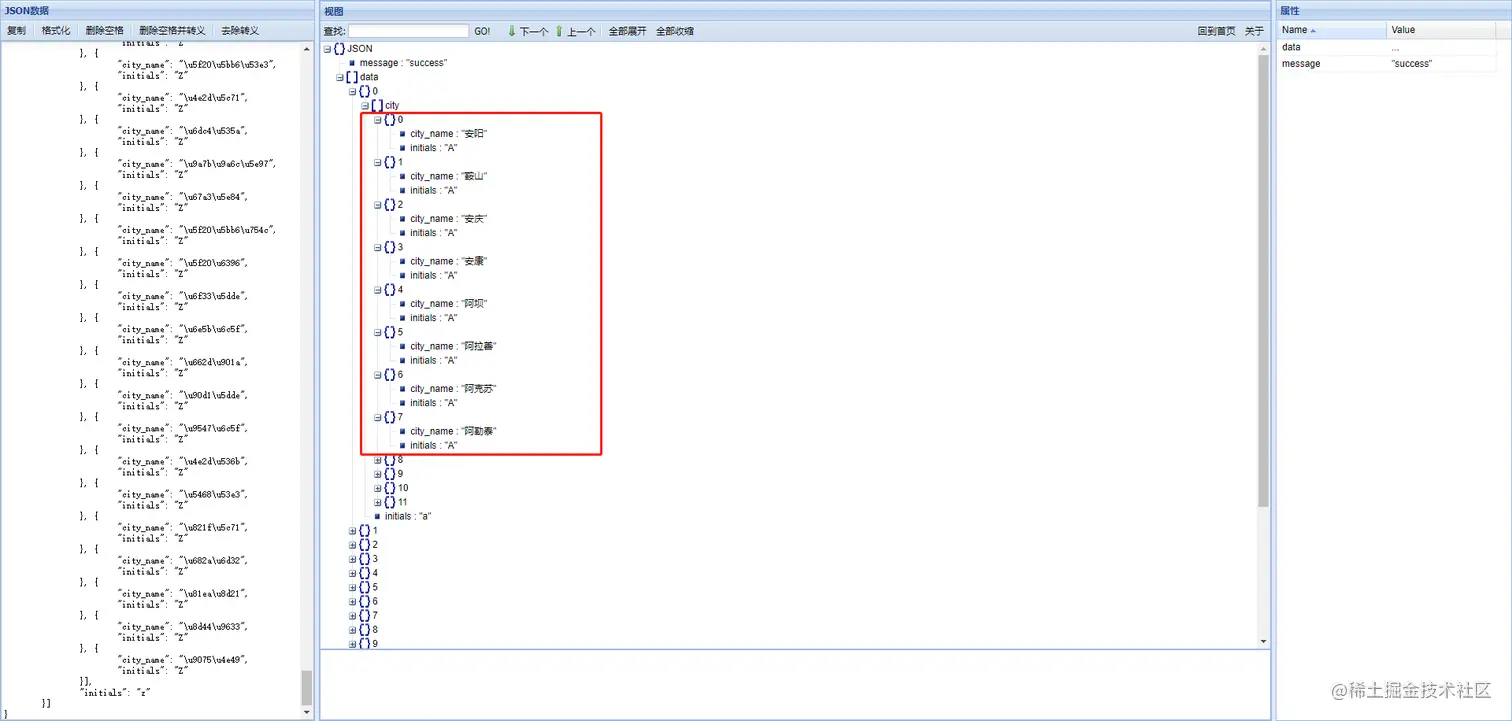Expand all nodes with 全部展开

point(628,32)
